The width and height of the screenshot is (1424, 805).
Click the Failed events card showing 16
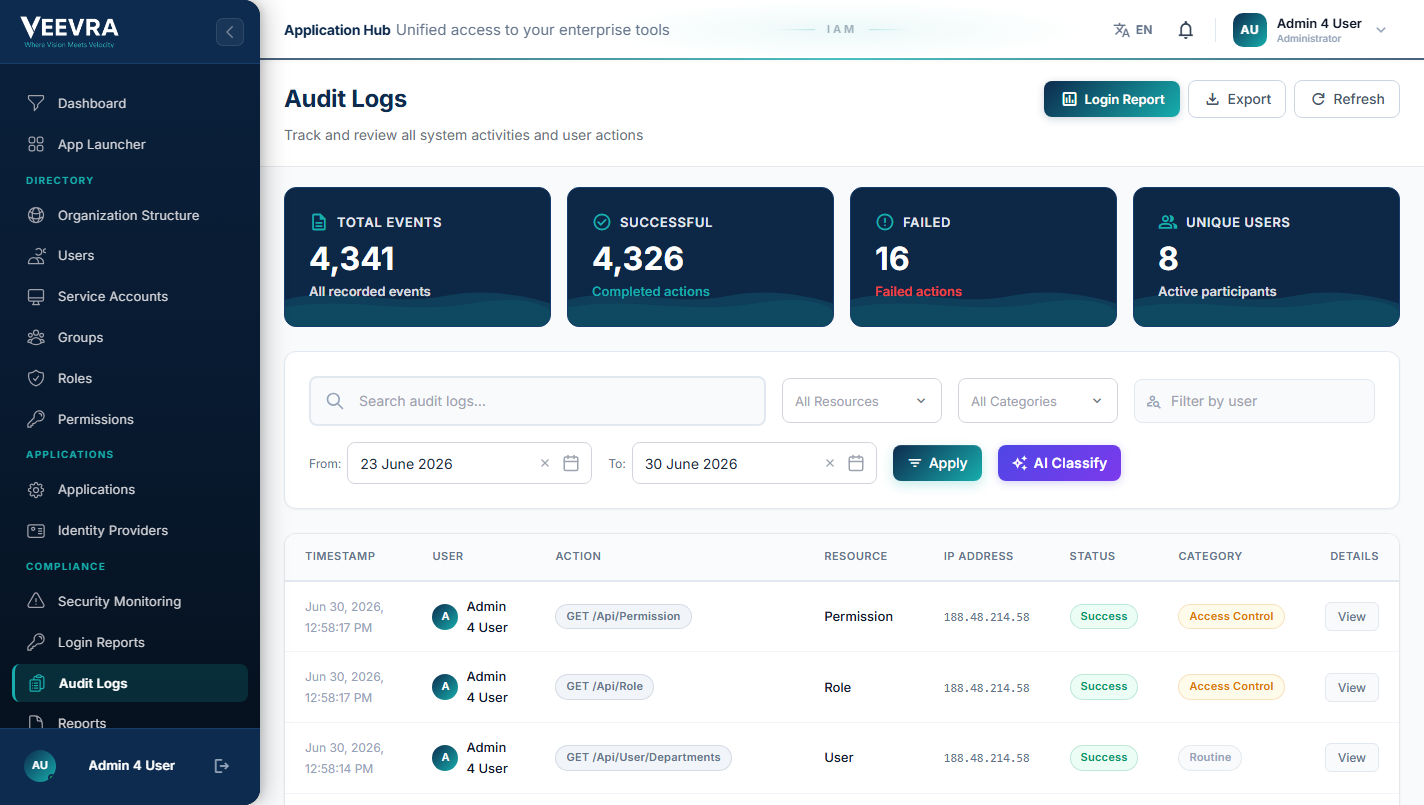pos(983,257)
